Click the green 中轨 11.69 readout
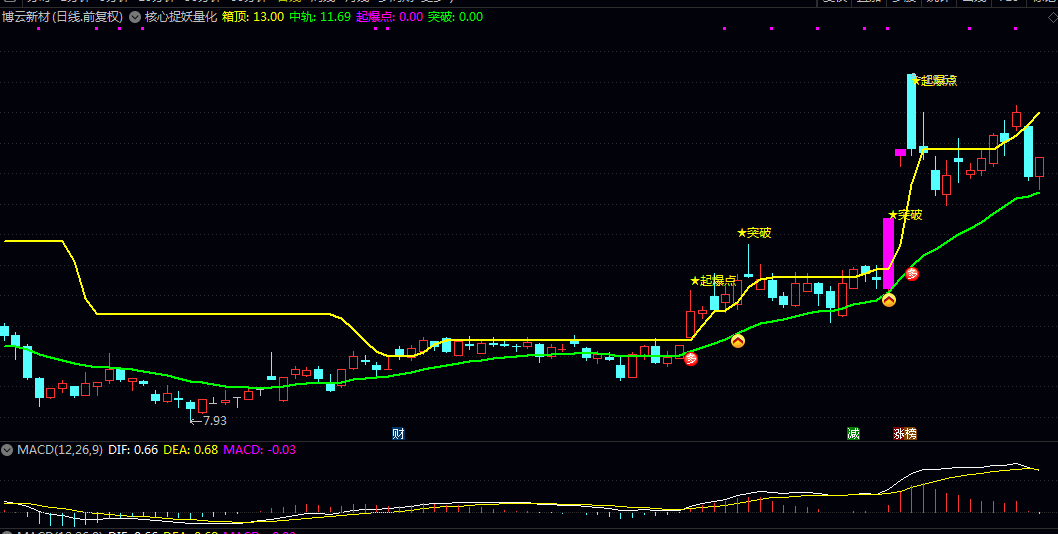 pos(320,17)
